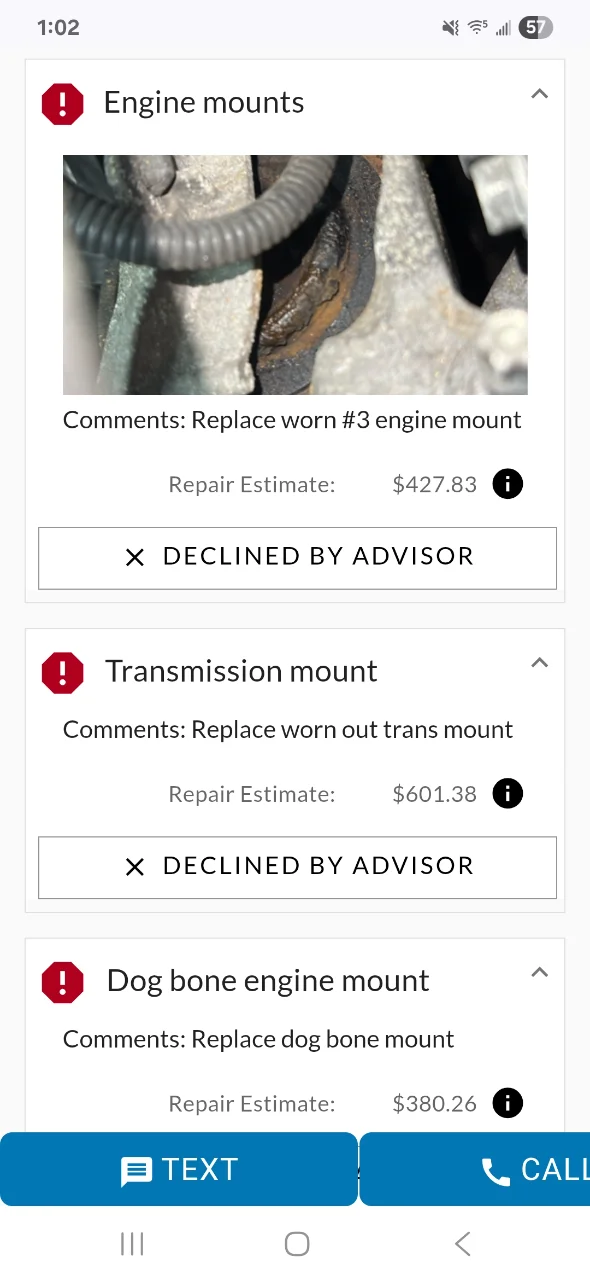
Task: Open info icon for $601.38 estimate
Action: (x=508, y=794)
